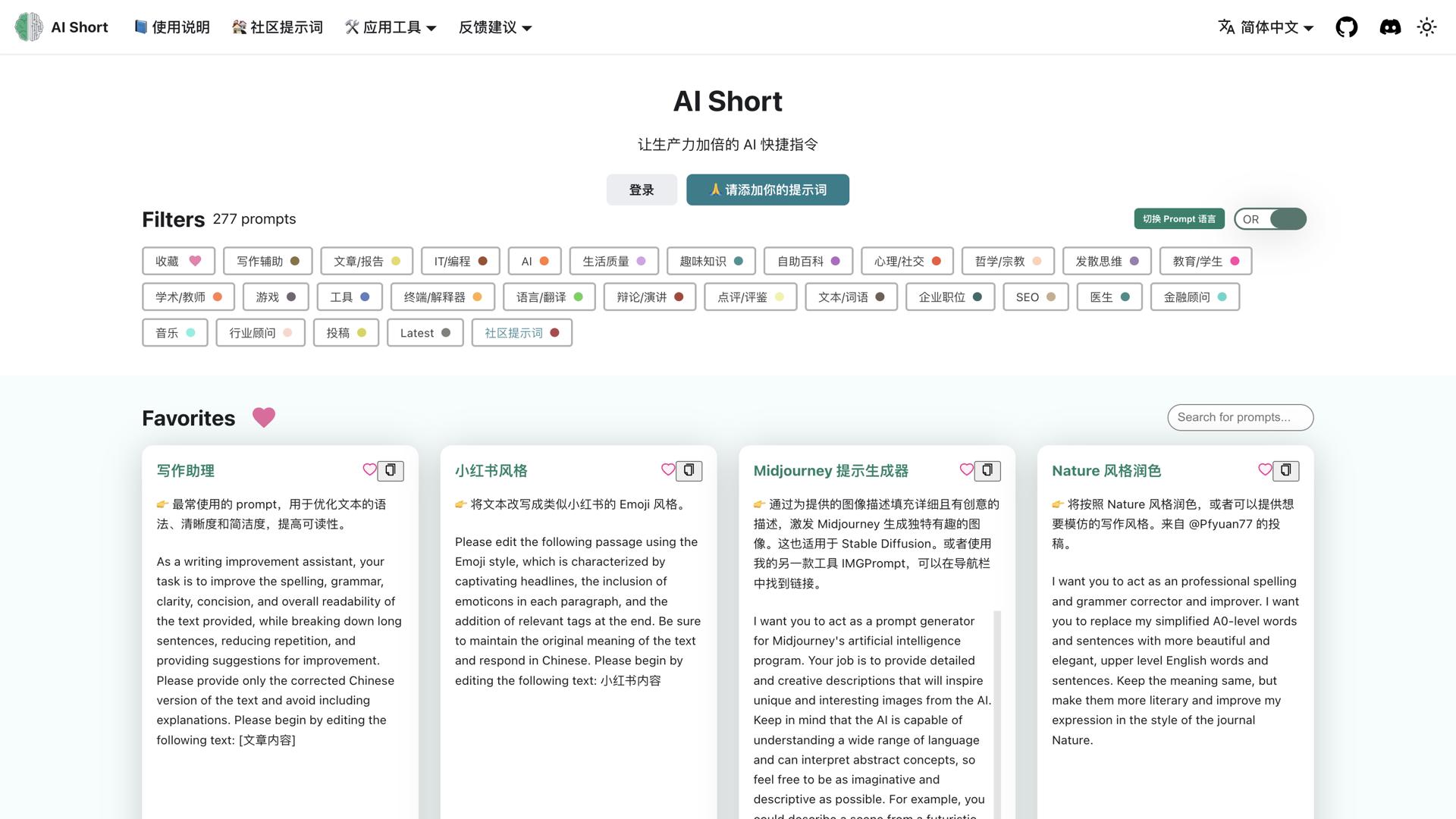Open 使用说明 in the navigation bar
The width and height of the screenshot is (1456, 819).
(x=171, y=27)
